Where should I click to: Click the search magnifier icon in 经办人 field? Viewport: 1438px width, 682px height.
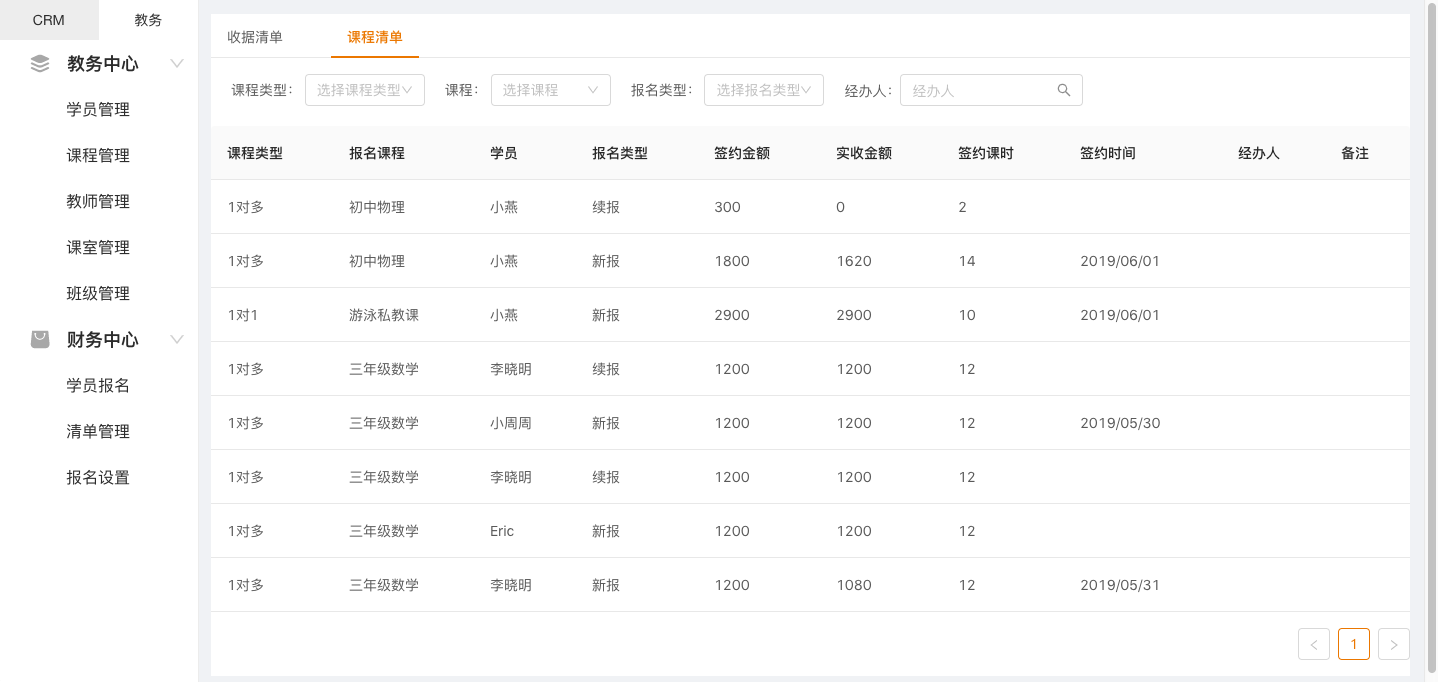coord(1064,90)
